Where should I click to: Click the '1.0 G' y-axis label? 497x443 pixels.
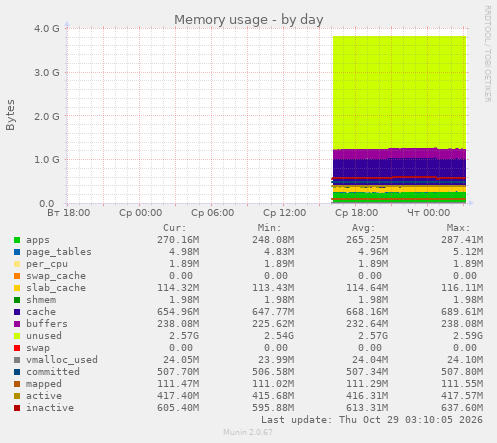pos(47,160)
